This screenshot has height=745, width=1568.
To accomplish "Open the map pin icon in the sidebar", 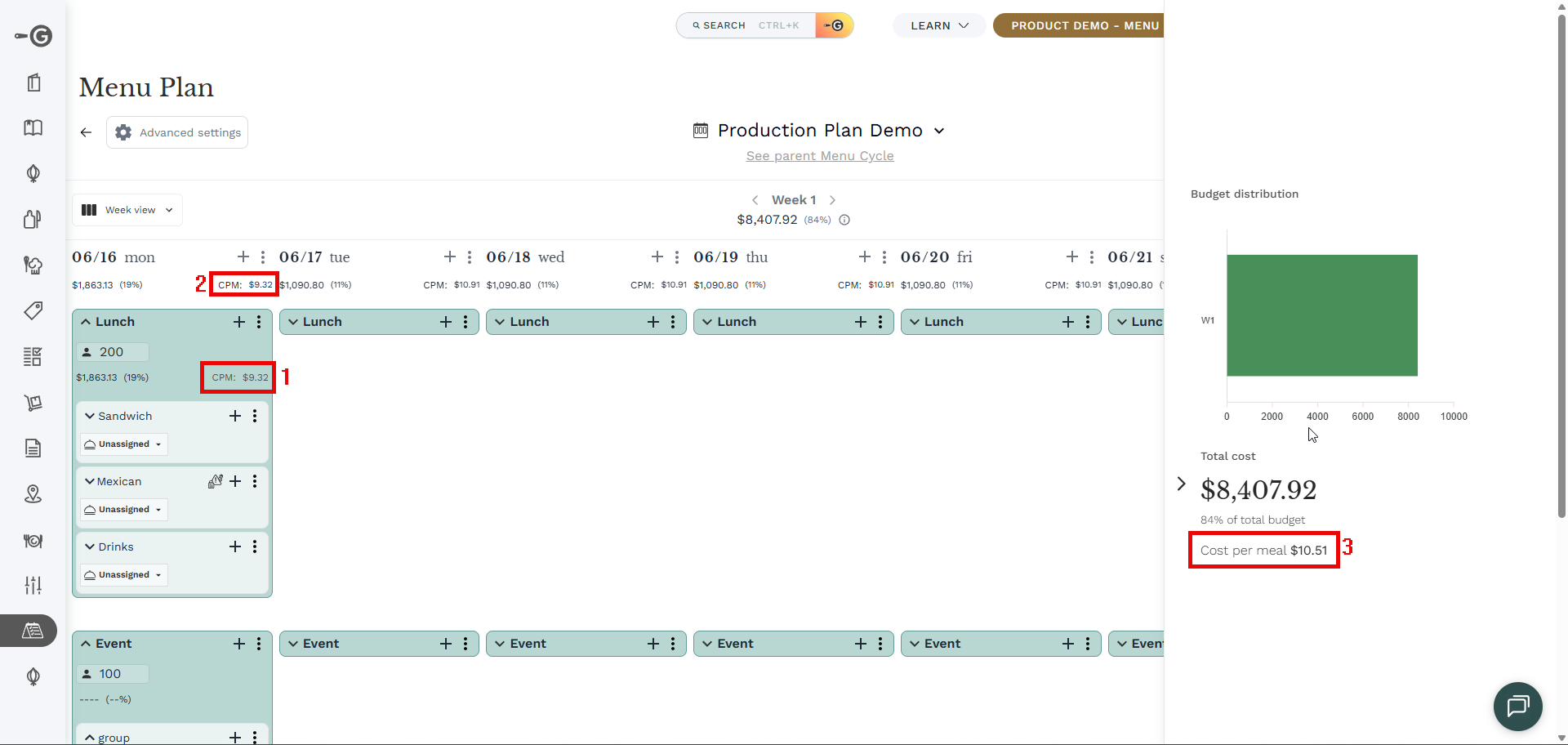I will pos(33,493).
